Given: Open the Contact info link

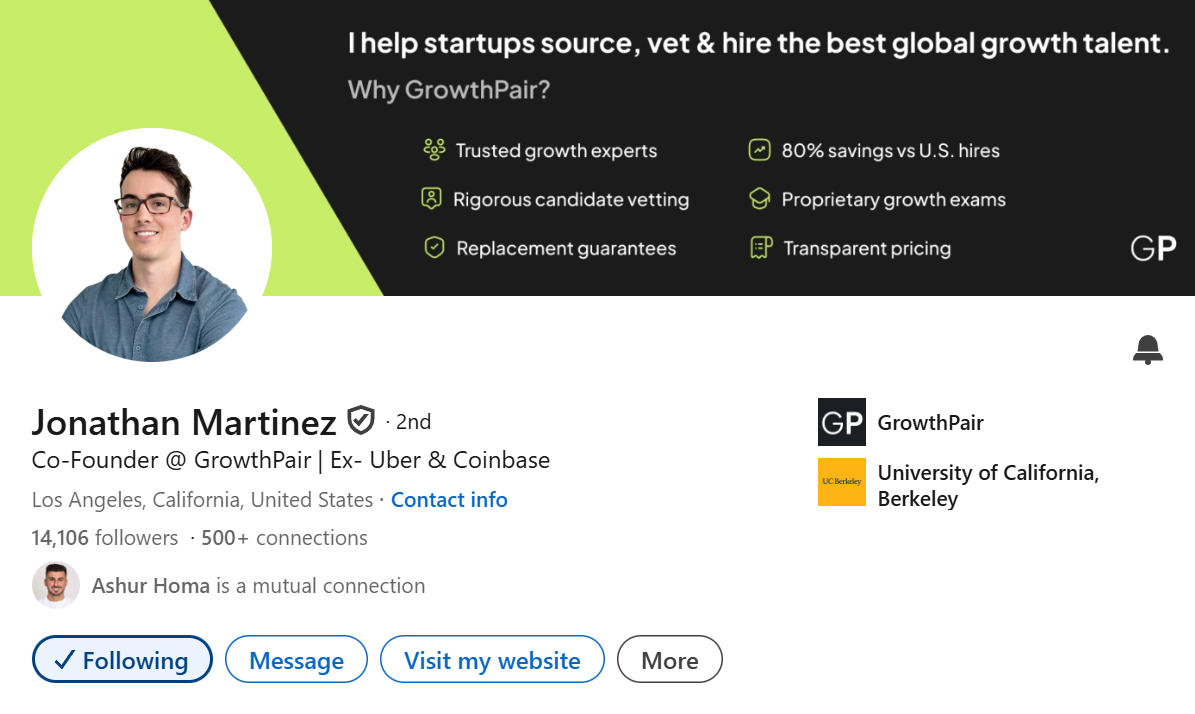Looking at the screenshot, I should (x=449, y=499).
